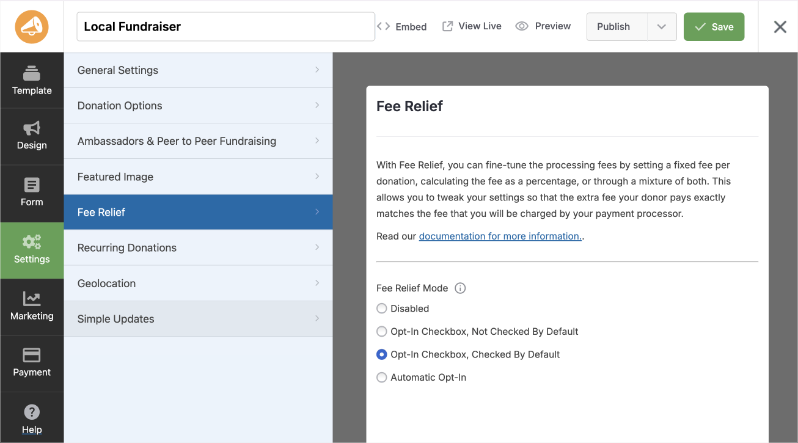
Task: Expand the Fee Relief chevron
Action: pos(317,211)
